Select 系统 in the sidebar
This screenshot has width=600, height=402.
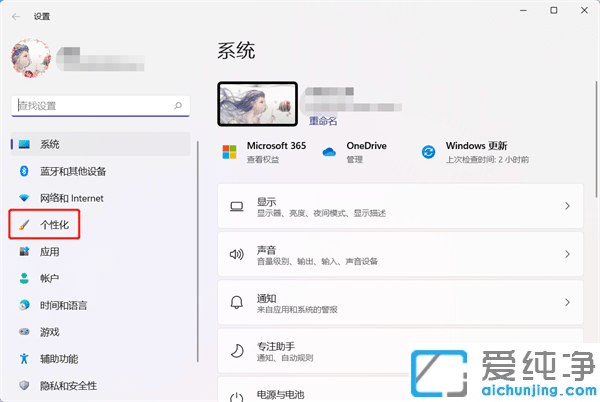(101, 144)
